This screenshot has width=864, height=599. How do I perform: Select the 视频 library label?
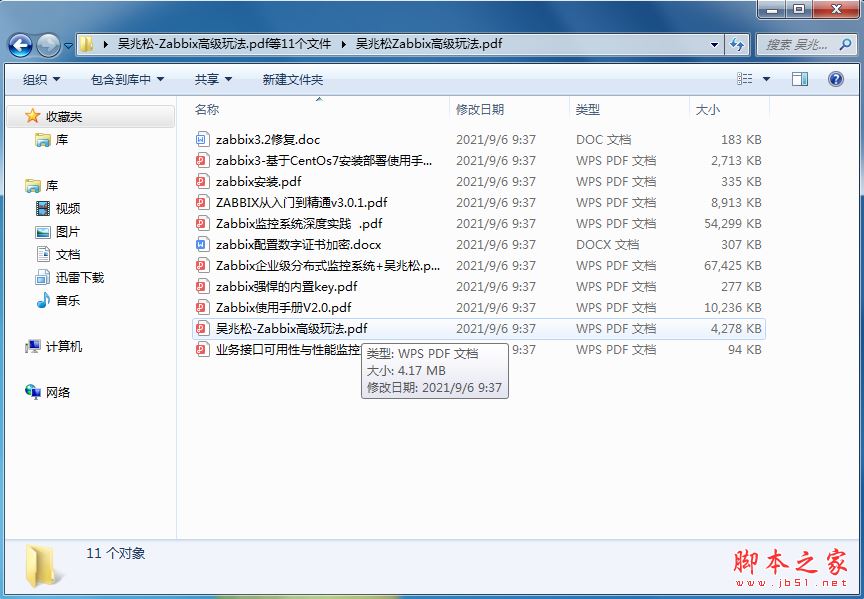click(68, 208)
